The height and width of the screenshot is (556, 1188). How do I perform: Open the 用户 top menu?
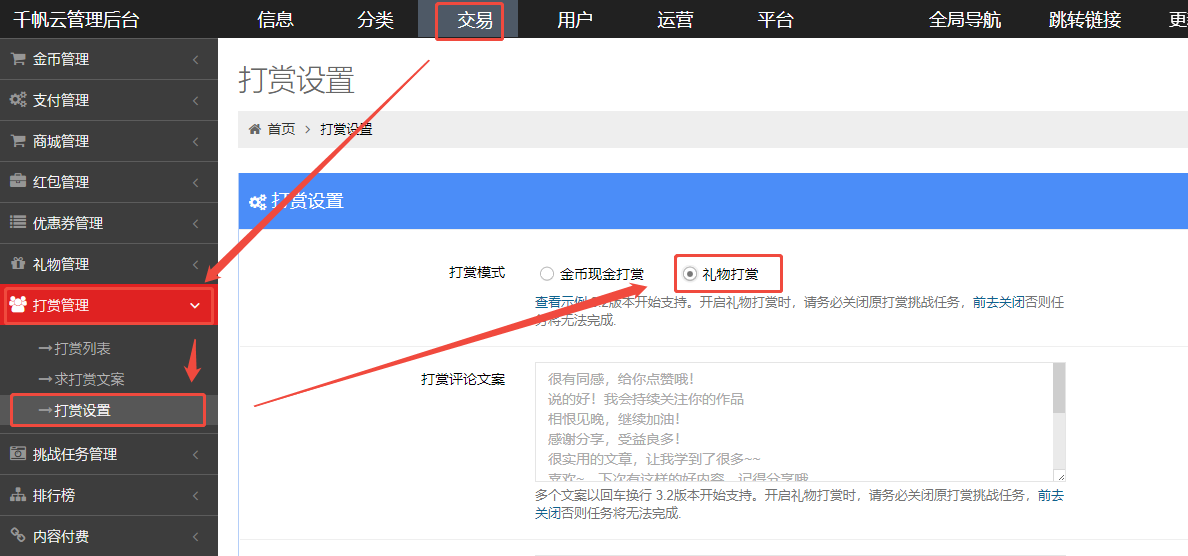click(x=575, y=20)
